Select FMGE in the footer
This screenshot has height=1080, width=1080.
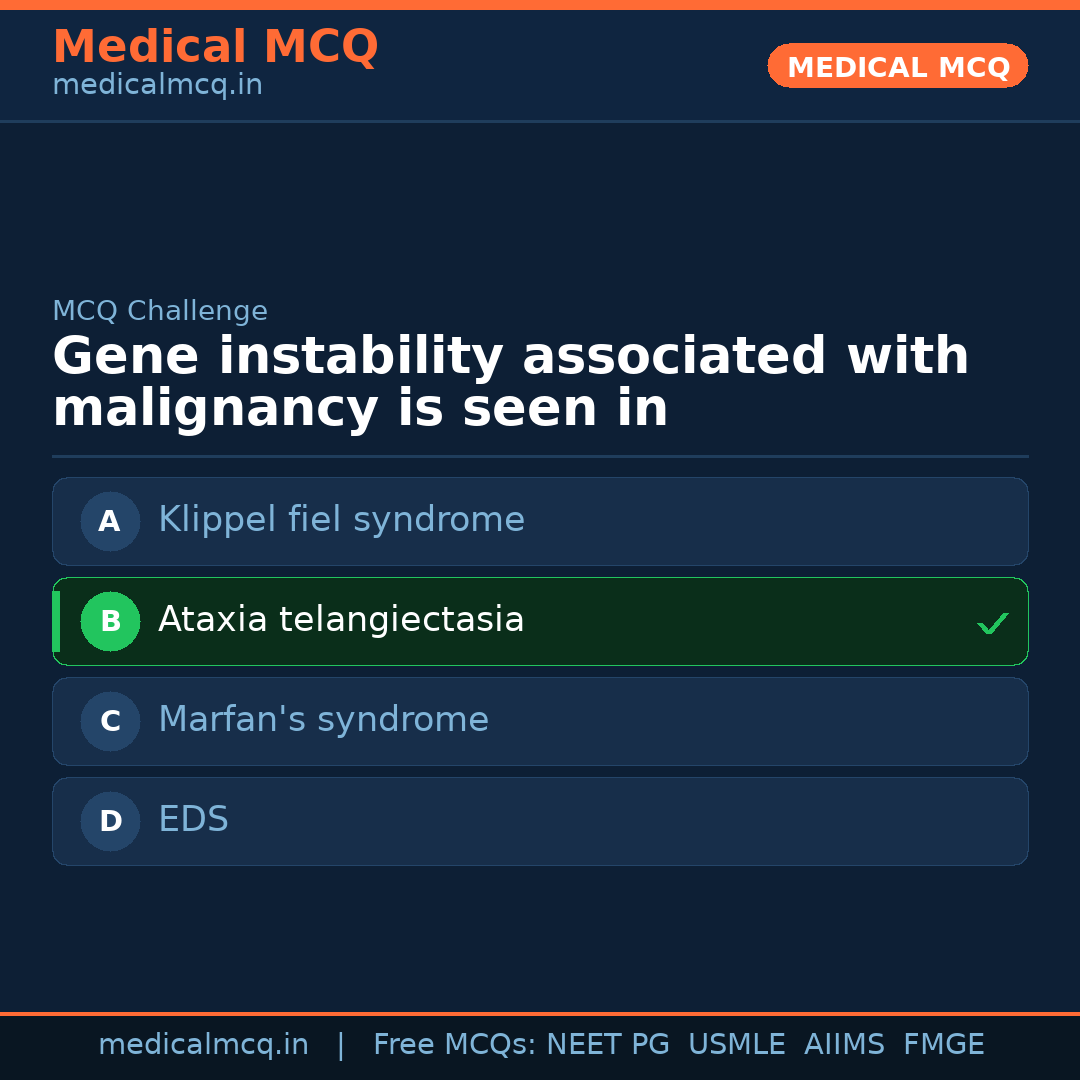[943, 1045]
